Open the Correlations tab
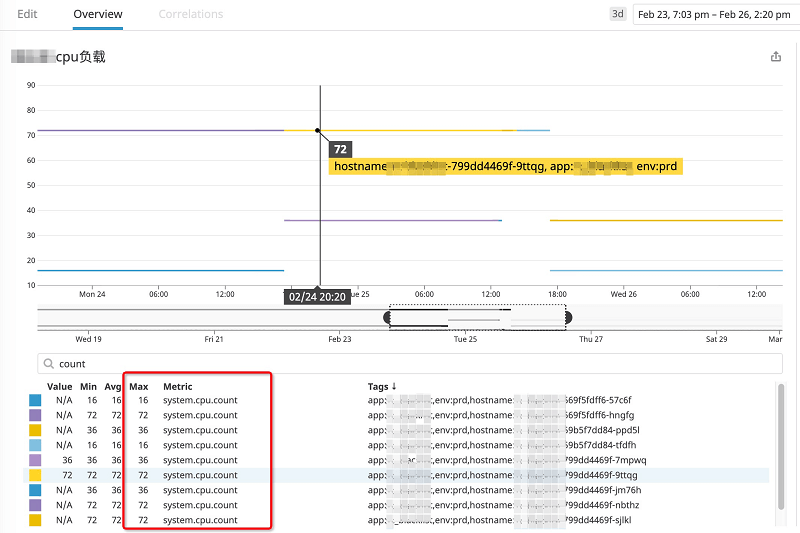Viewport: 800px width, 533px height. click(x=191, y=15)
